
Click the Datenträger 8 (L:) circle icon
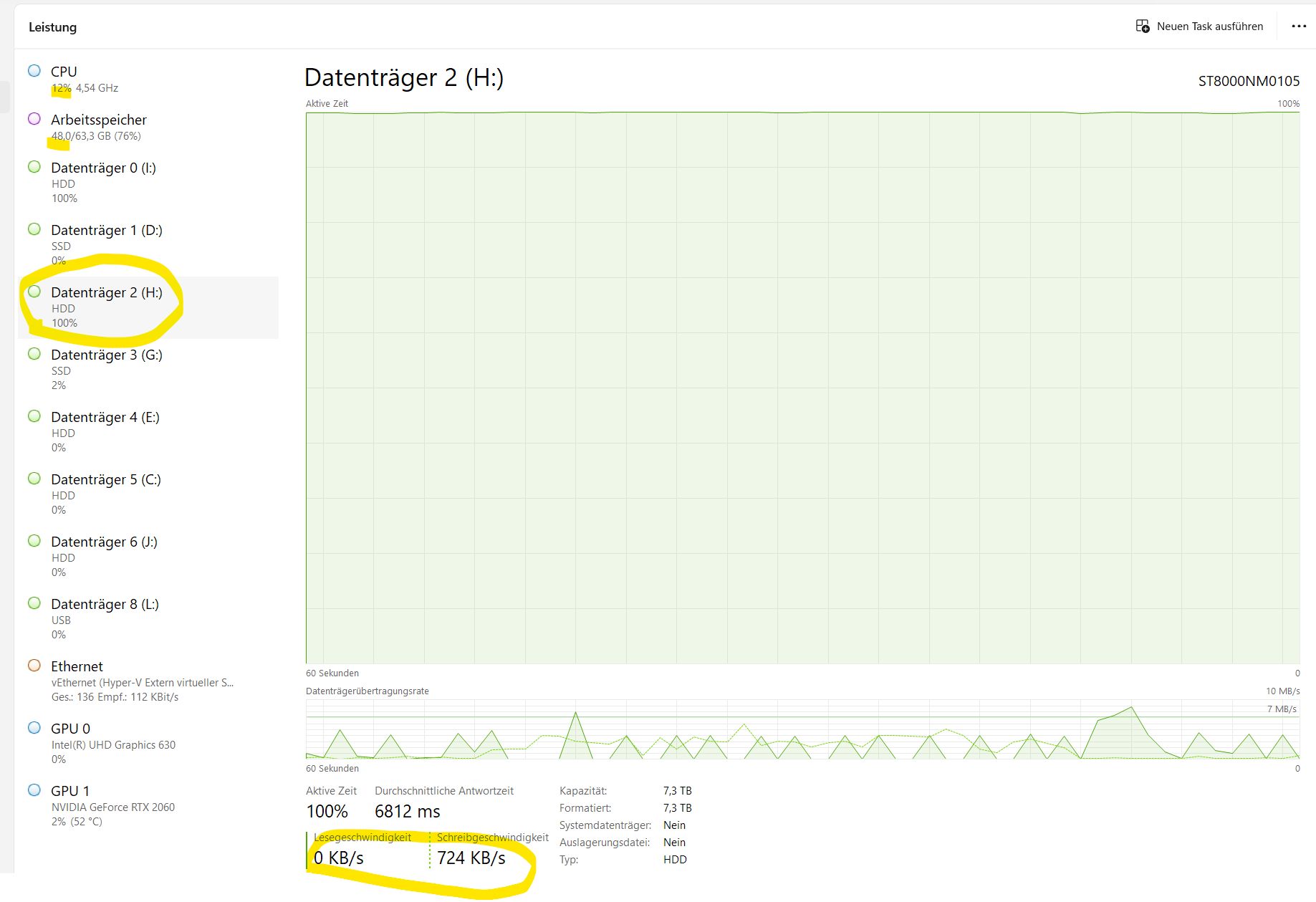pos(34,603)
